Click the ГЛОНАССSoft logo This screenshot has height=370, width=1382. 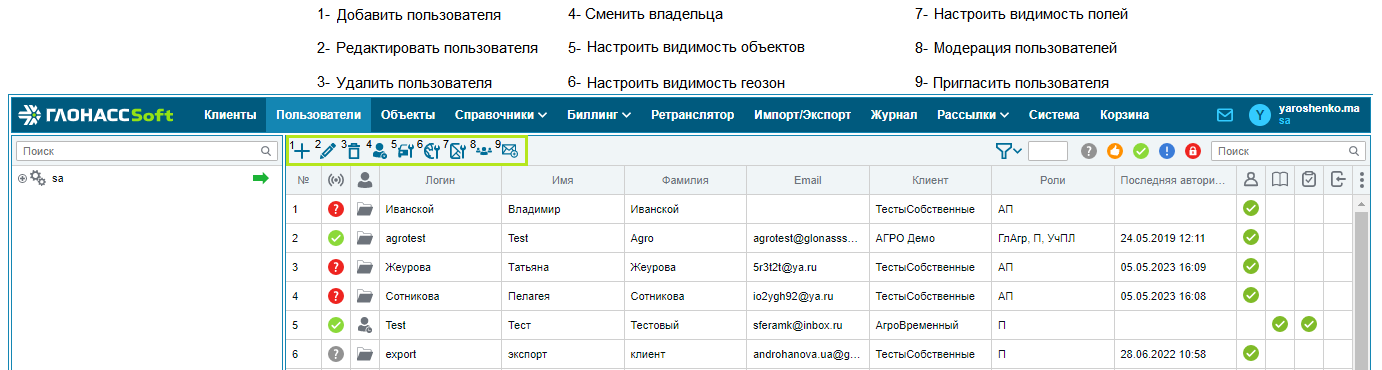(x=96, y=115)
